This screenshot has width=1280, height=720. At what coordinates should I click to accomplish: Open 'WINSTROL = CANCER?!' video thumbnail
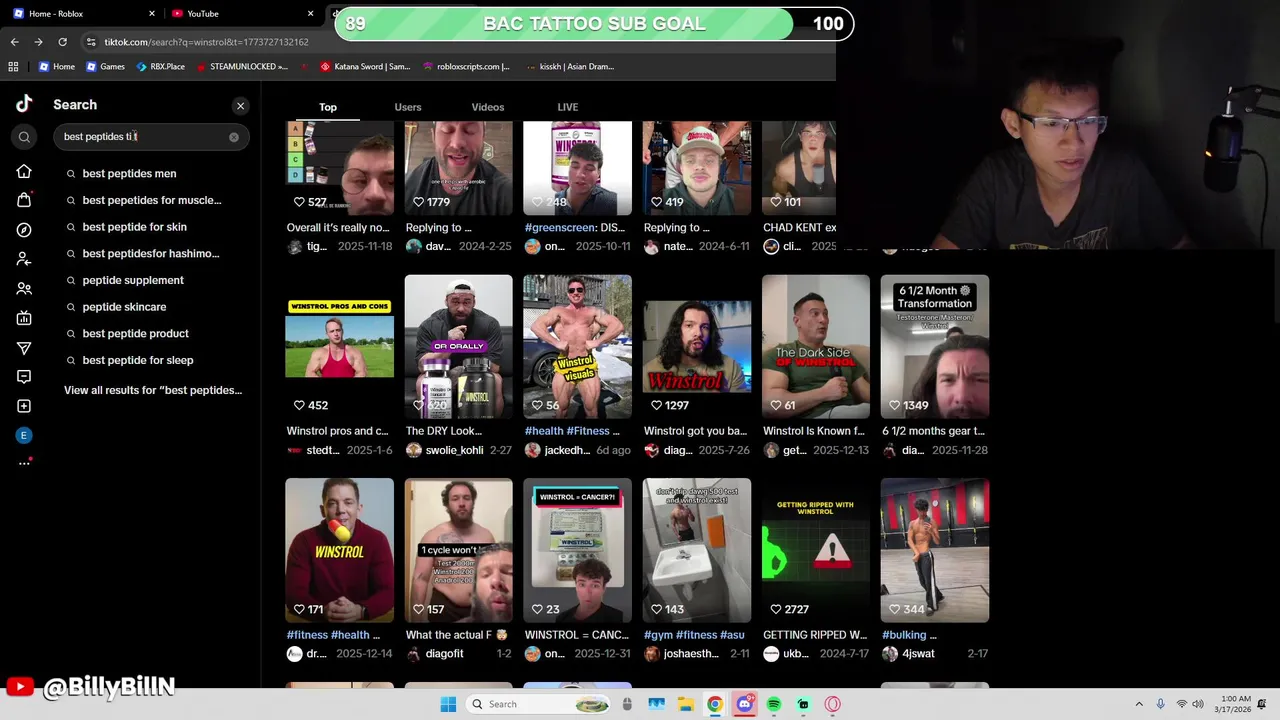[x=577, y=550]
